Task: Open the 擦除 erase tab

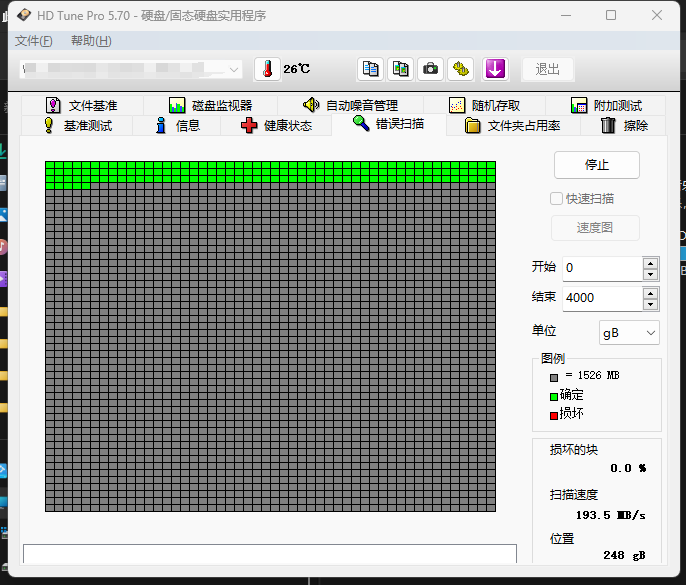Action: pos(624,126)
